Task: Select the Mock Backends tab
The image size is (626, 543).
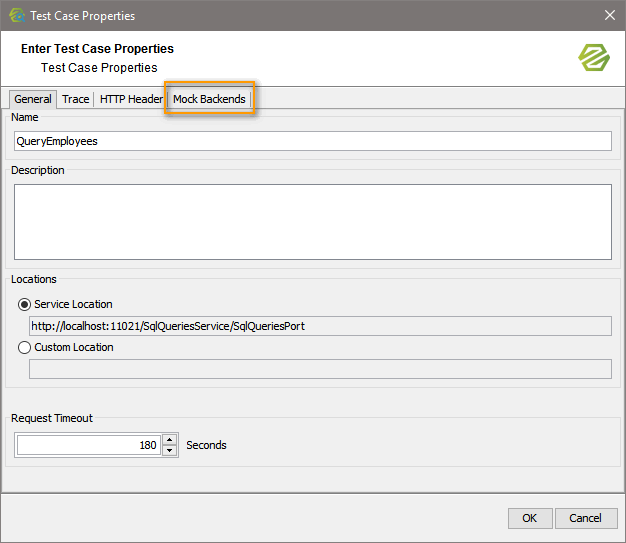Action: (x=209, y=99)
